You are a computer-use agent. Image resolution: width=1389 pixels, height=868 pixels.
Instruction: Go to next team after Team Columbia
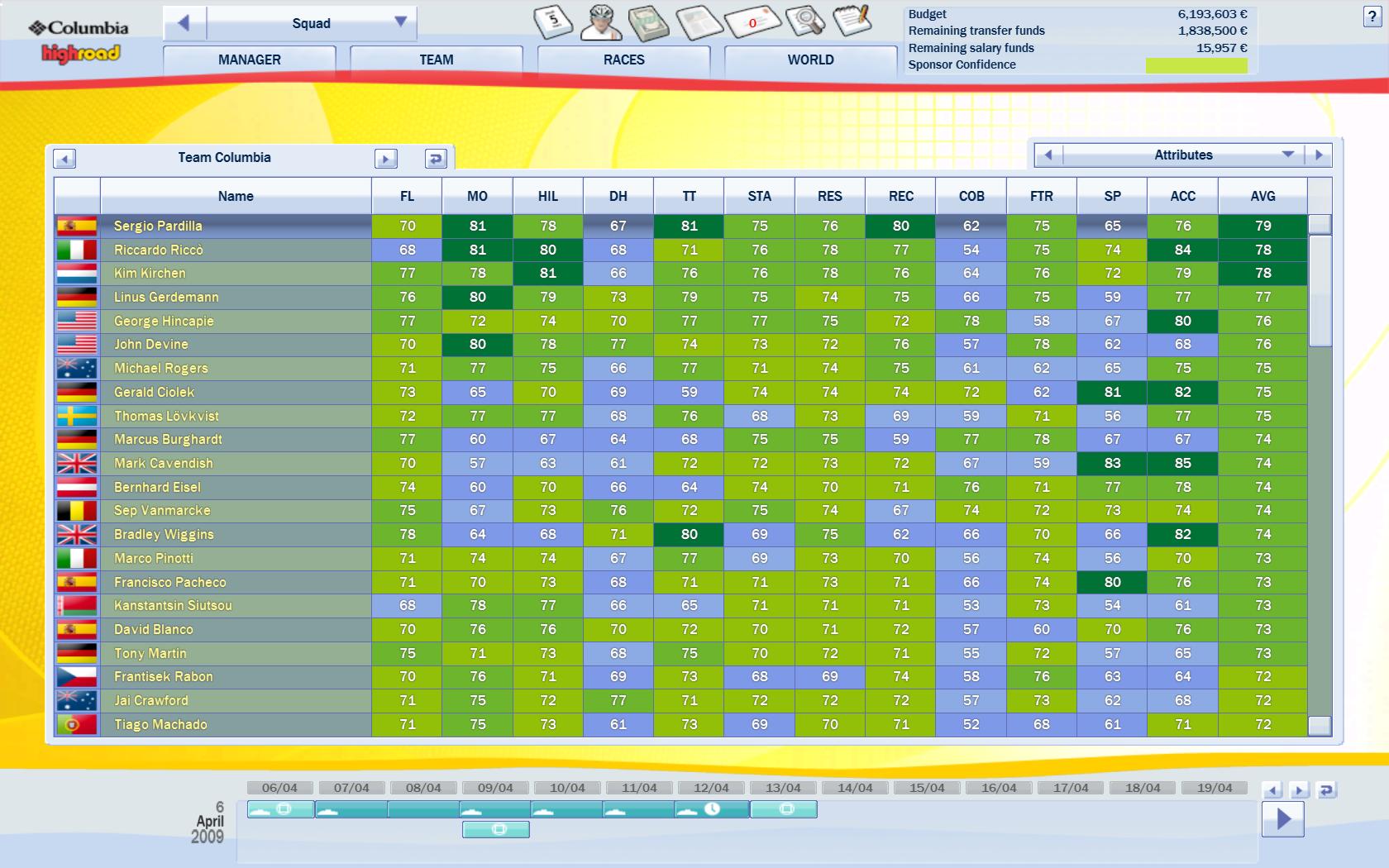385,158
